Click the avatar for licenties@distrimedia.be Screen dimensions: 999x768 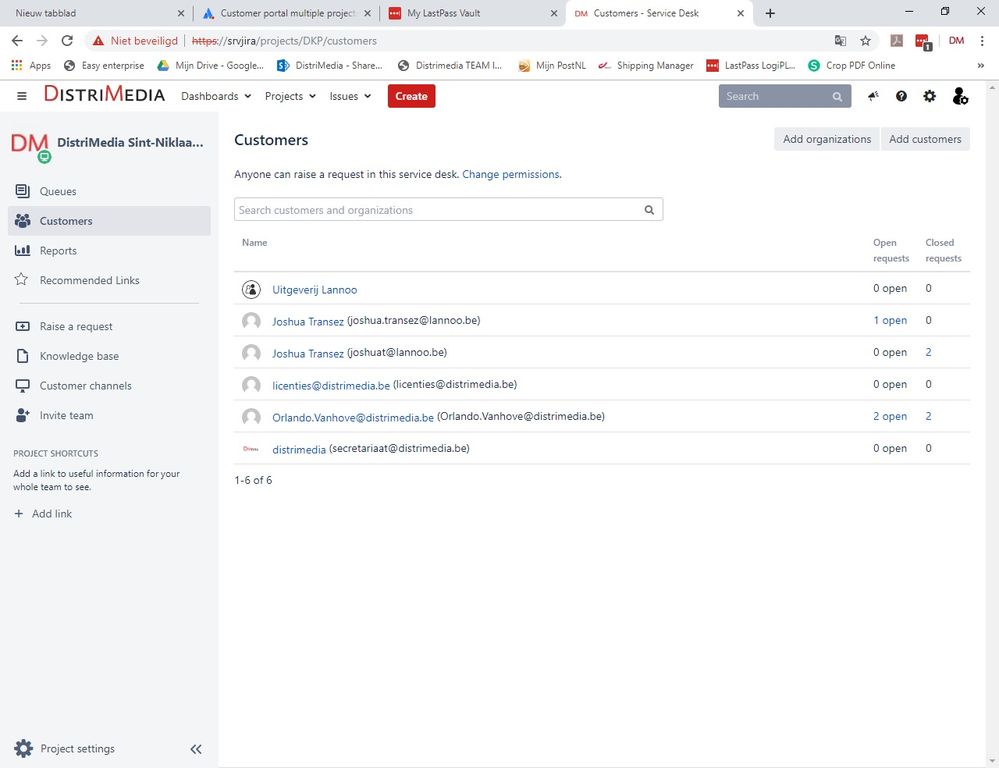pyautogui.click(x=251, y=384)
